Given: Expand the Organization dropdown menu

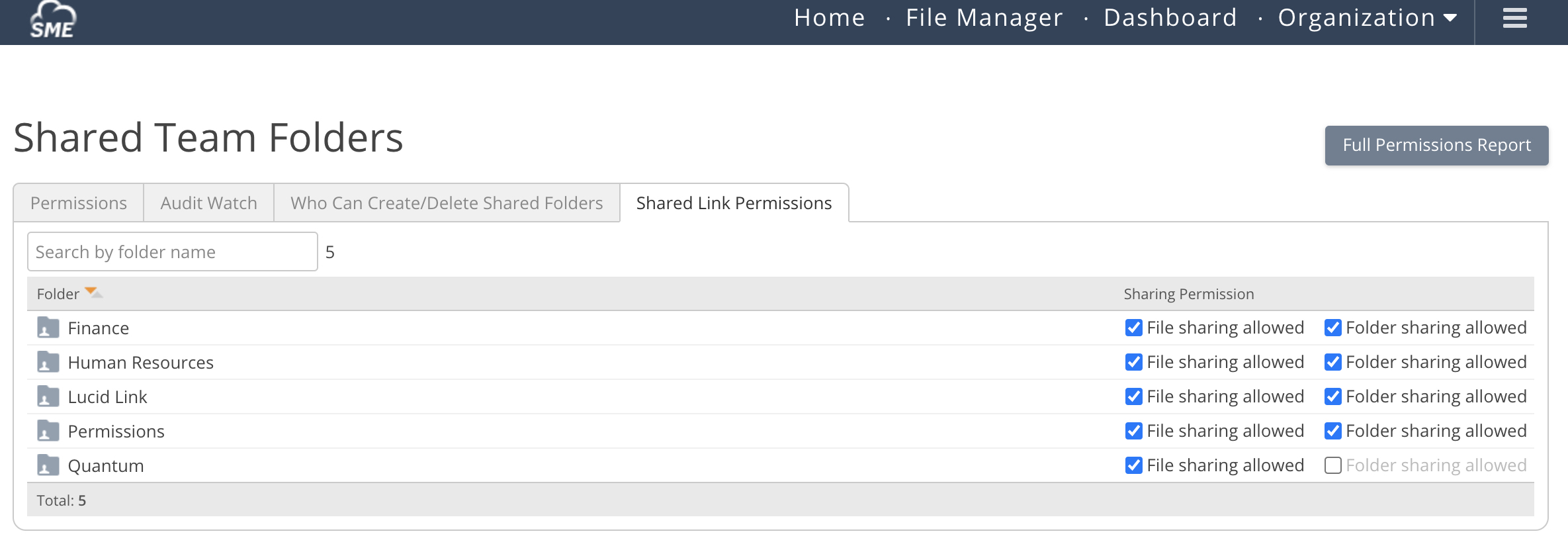Looking at the screenshot, I should [1367, 18].
